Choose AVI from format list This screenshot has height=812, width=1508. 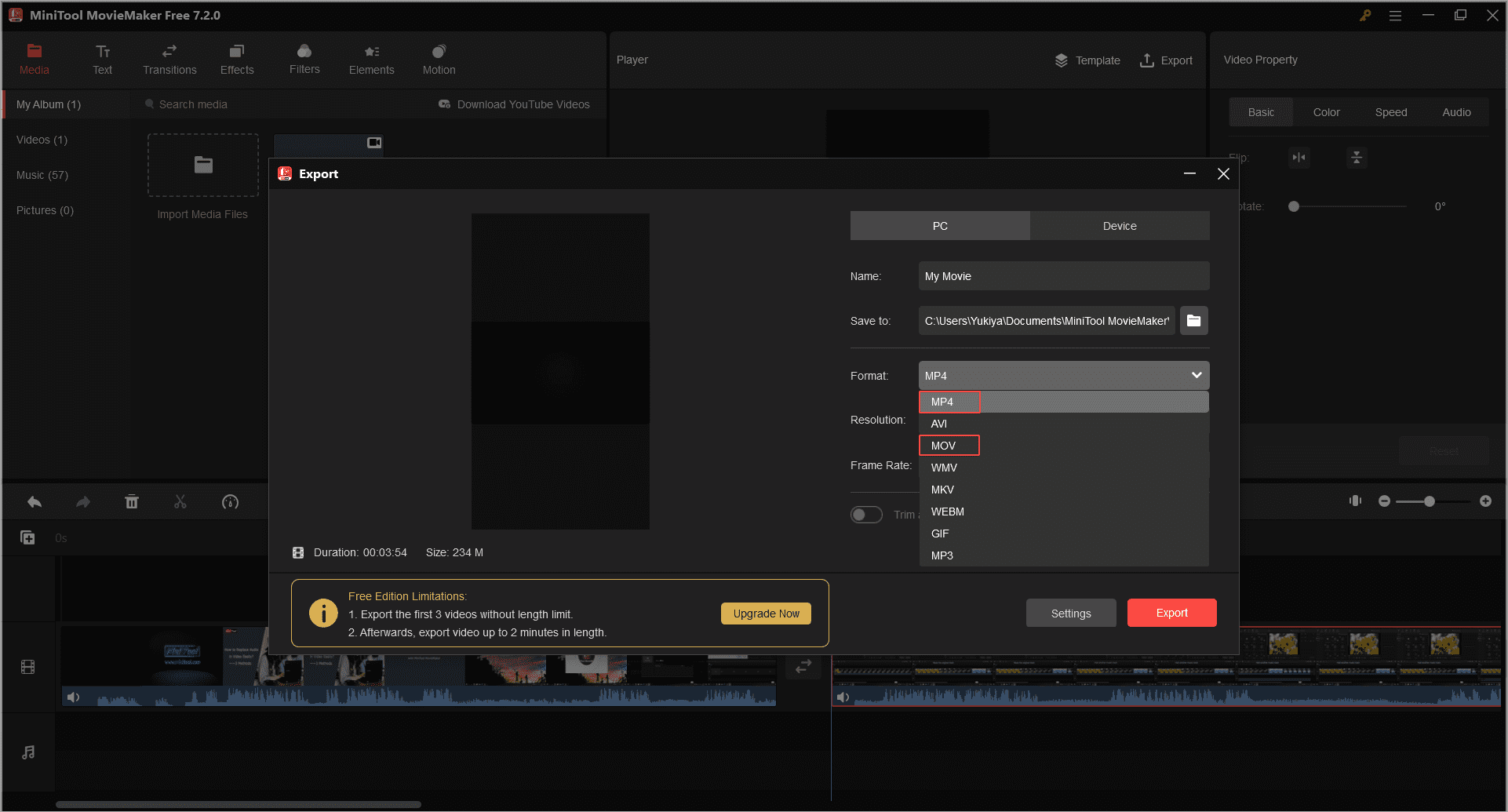(1064, 424)
